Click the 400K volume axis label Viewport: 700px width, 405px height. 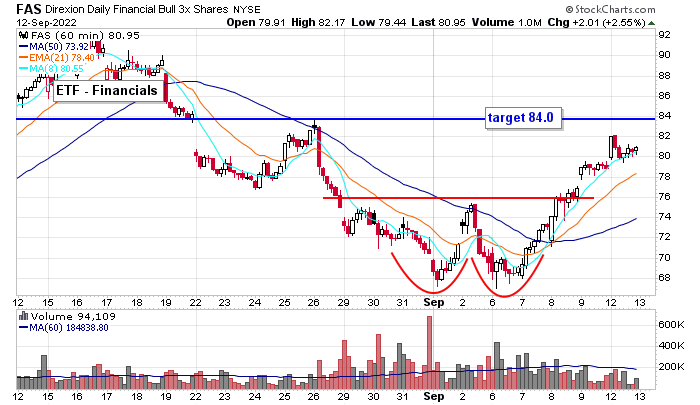tap(671, 346)
